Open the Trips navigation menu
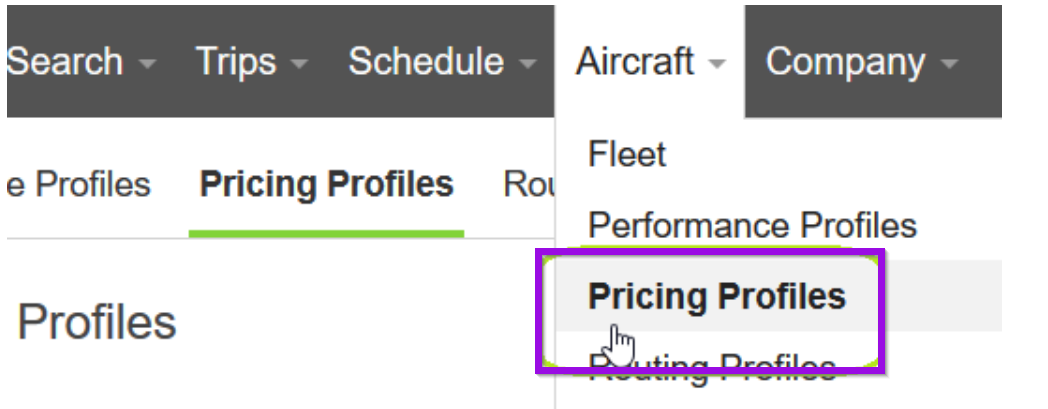The height and width of the screenshot is (409, 1048). (235, 62)
